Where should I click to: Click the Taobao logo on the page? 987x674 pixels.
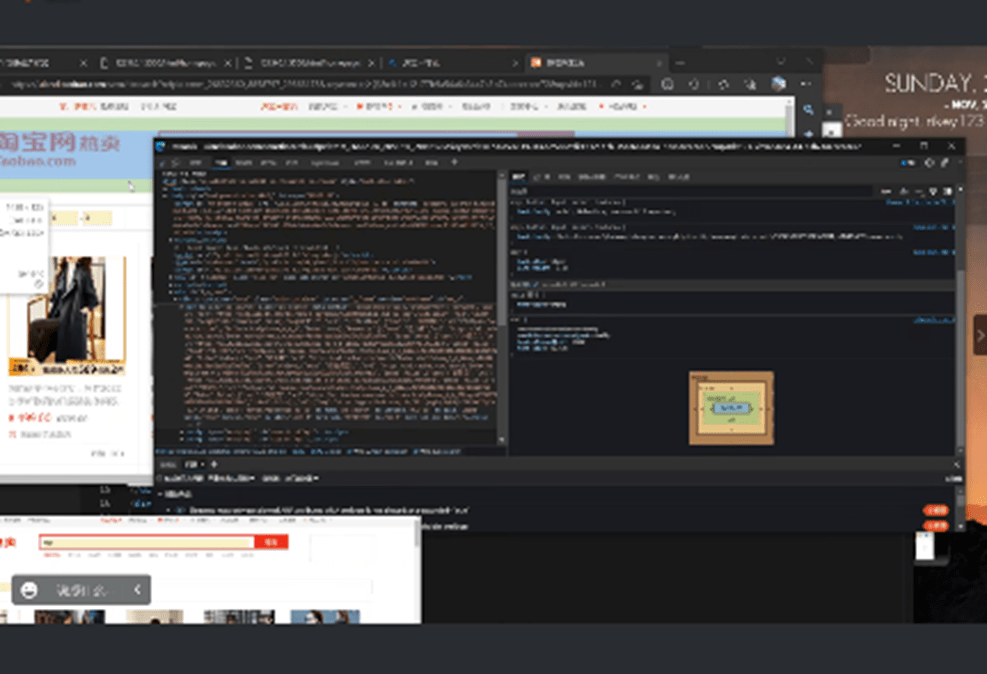60,150
